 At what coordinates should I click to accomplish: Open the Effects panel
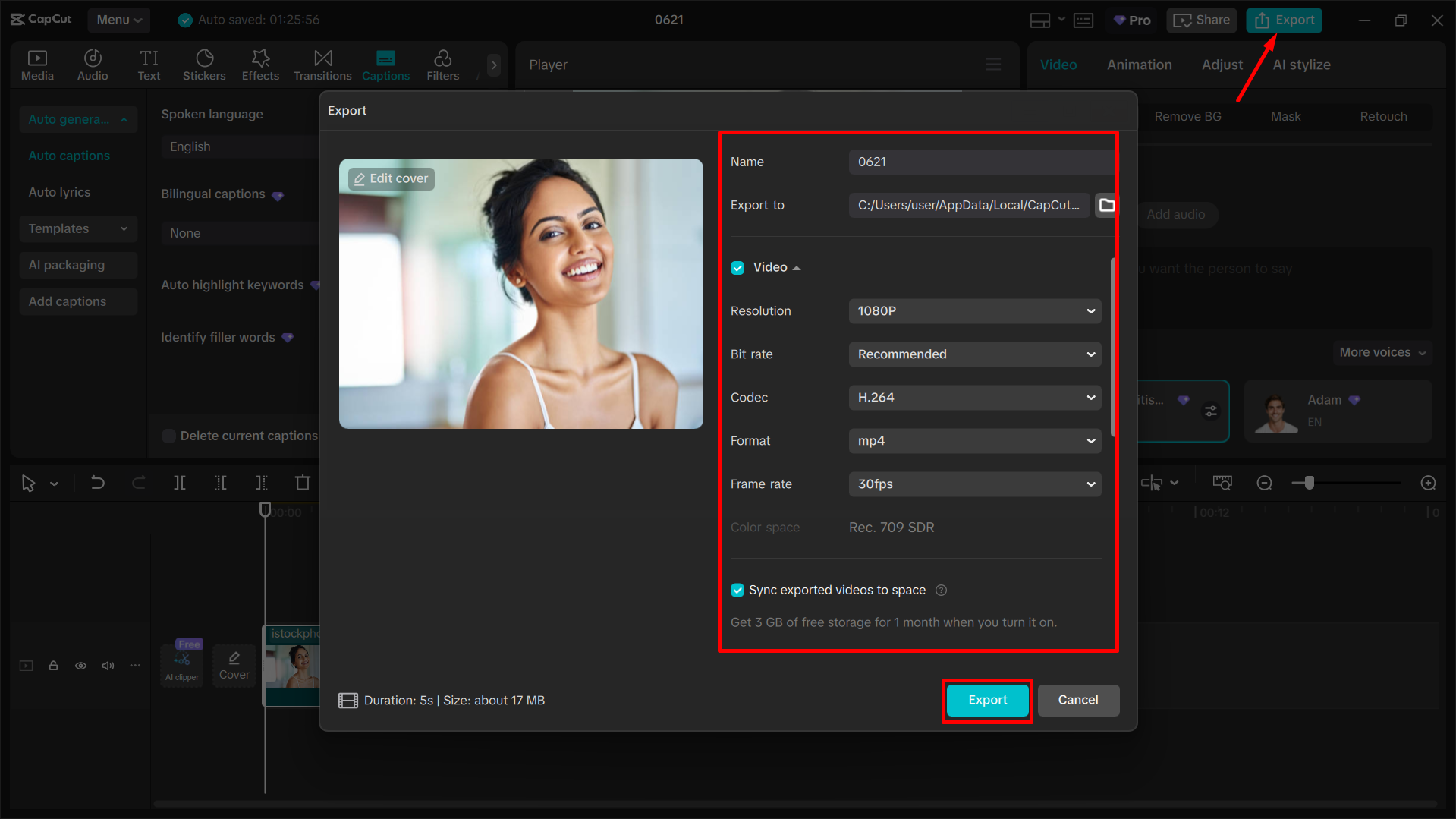click(x=260, y=65)
